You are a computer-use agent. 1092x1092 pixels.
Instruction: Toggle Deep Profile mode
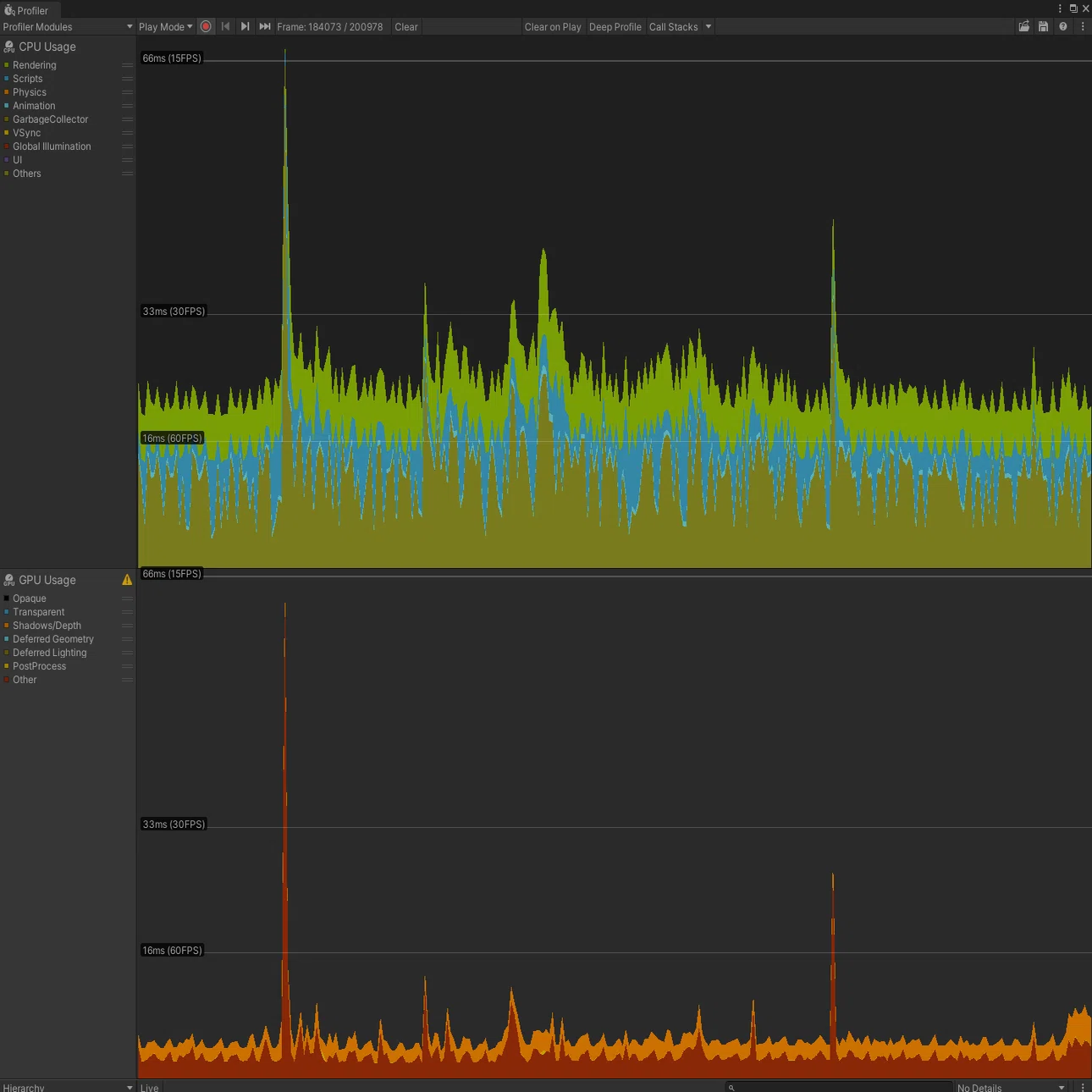[x=615, y=27]
